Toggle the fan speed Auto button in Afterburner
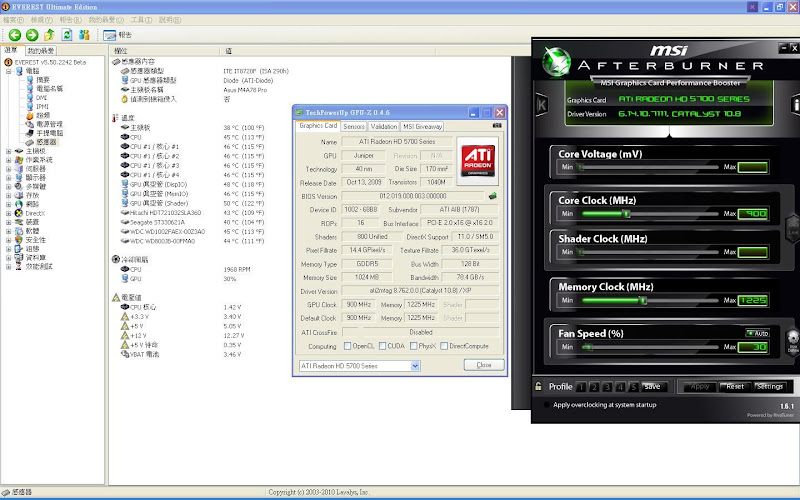The height and width of the screenshot is (500, 800). tap(758, 333)
